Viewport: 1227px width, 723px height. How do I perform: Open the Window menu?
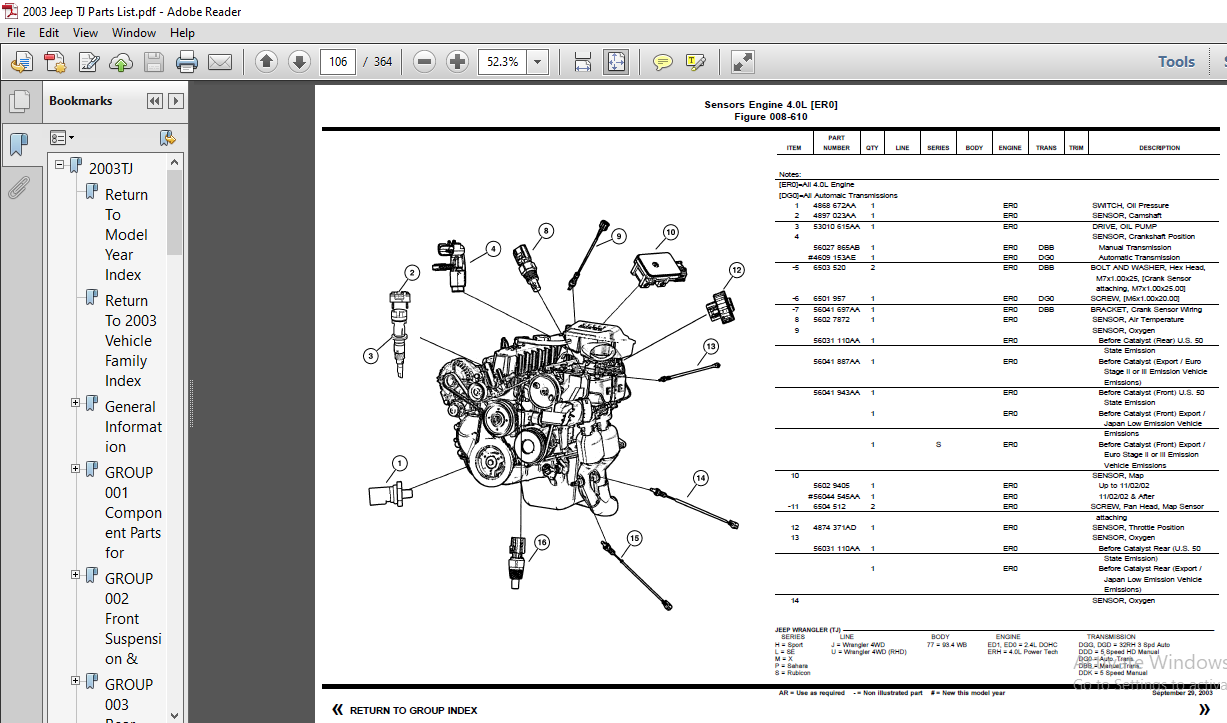pyautogui.click(x=134, y=33)
